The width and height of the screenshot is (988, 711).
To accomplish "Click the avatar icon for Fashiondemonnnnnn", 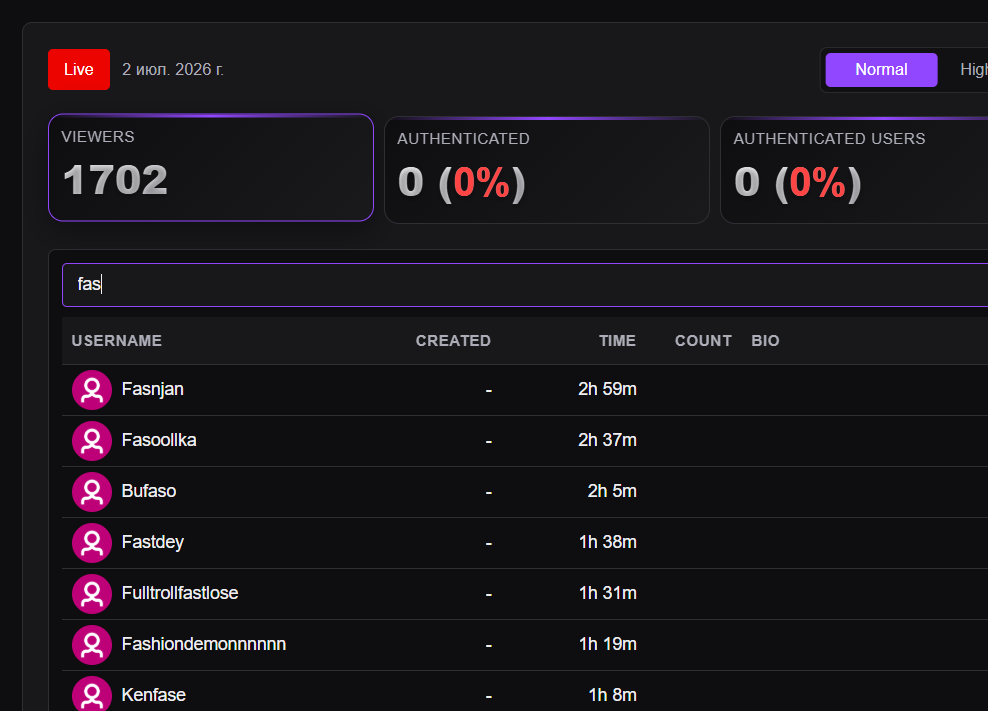I will click(92, 645).
